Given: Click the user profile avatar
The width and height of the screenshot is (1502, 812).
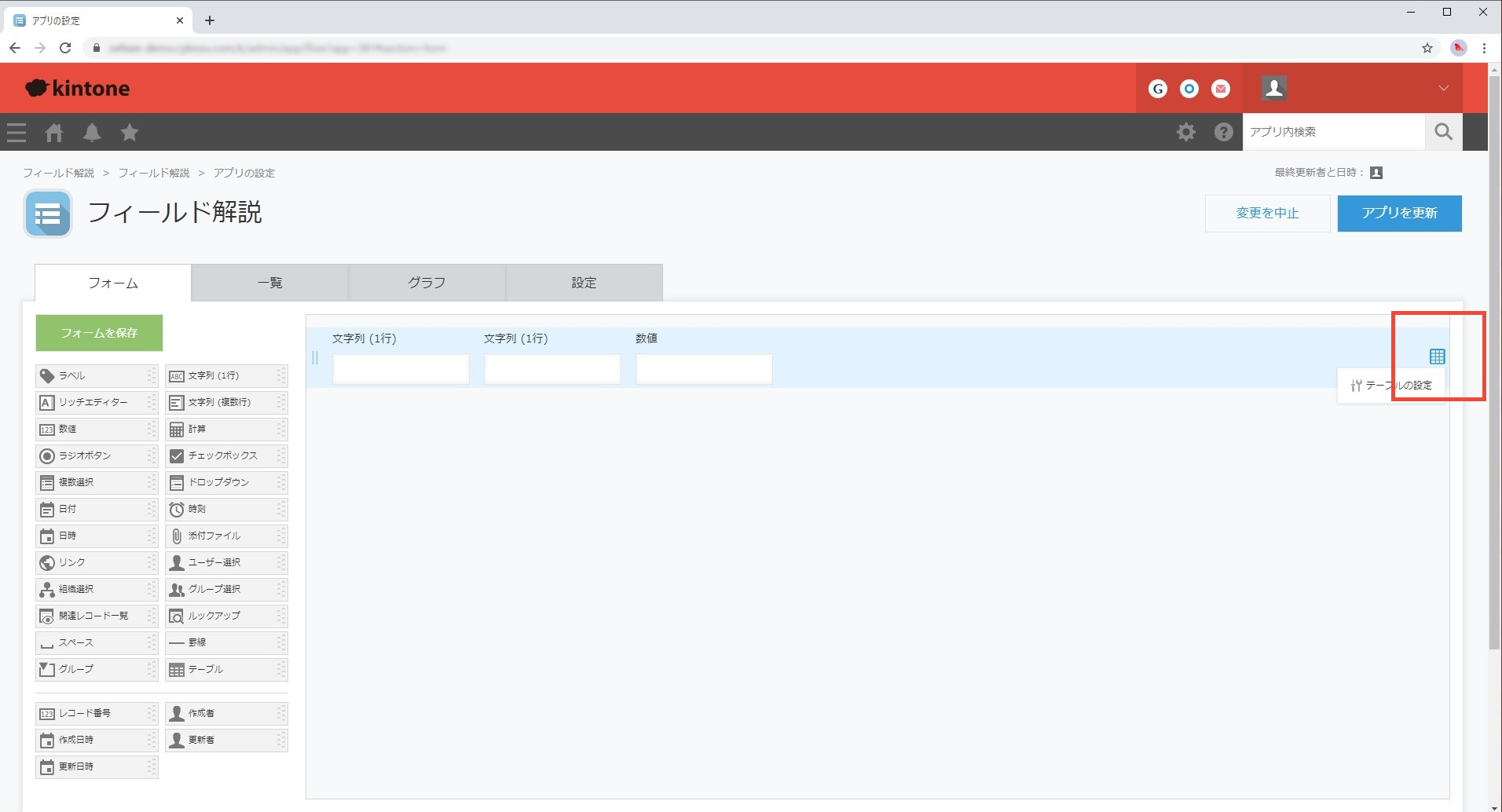Looking at the screenshot, I should 1274,88.
